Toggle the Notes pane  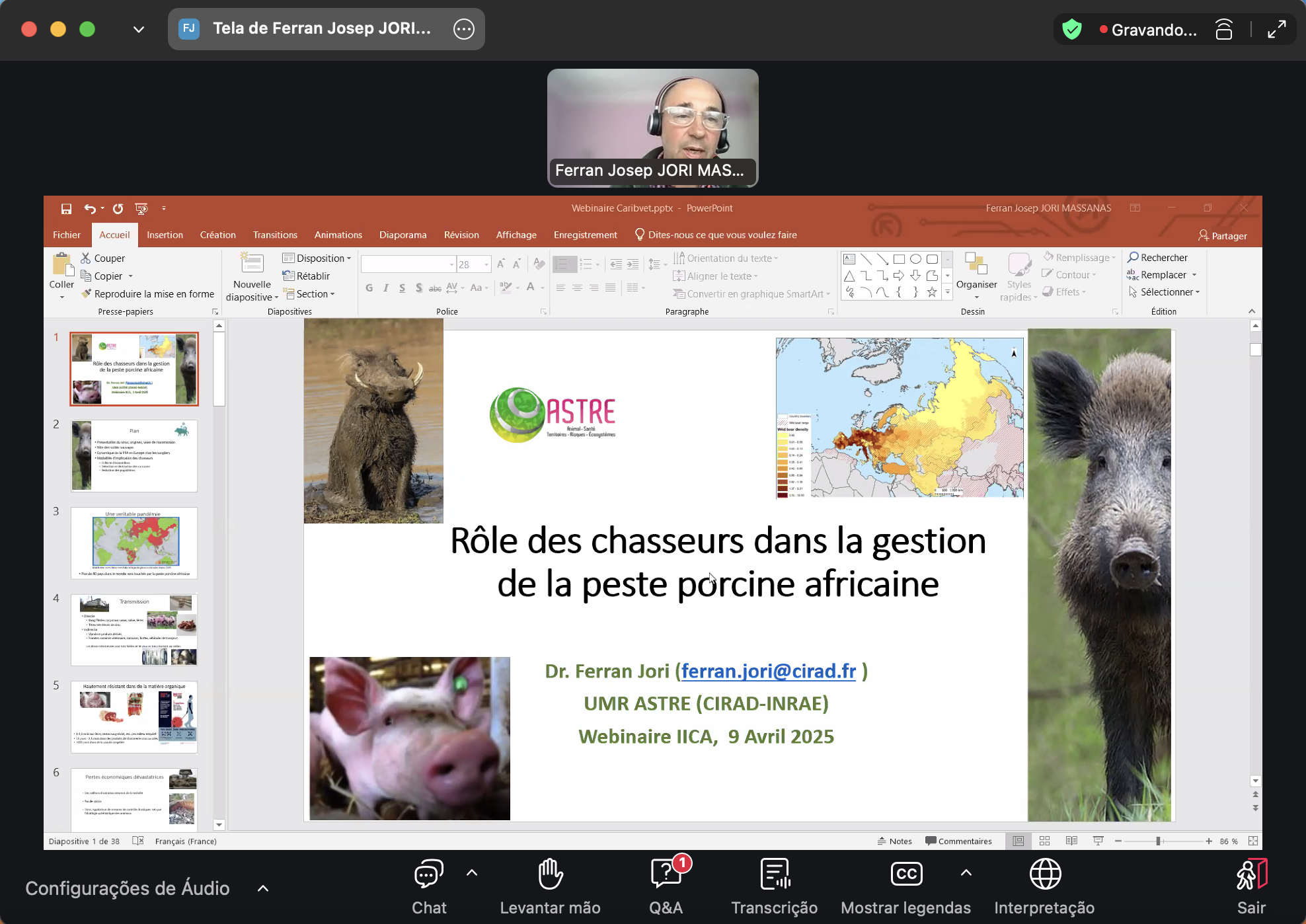895,841
